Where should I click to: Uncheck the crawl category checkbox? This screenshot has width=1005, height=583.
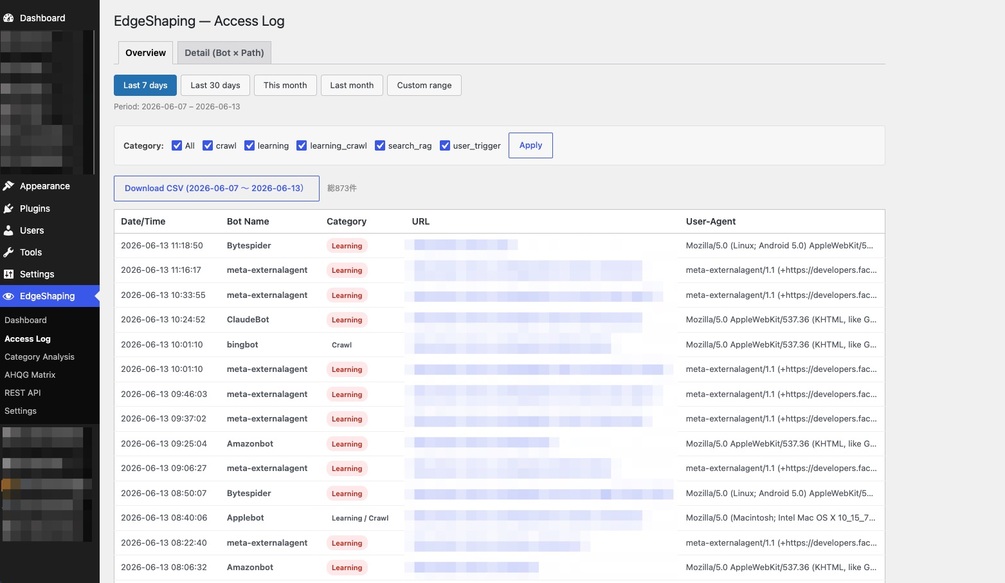point(208,145)
